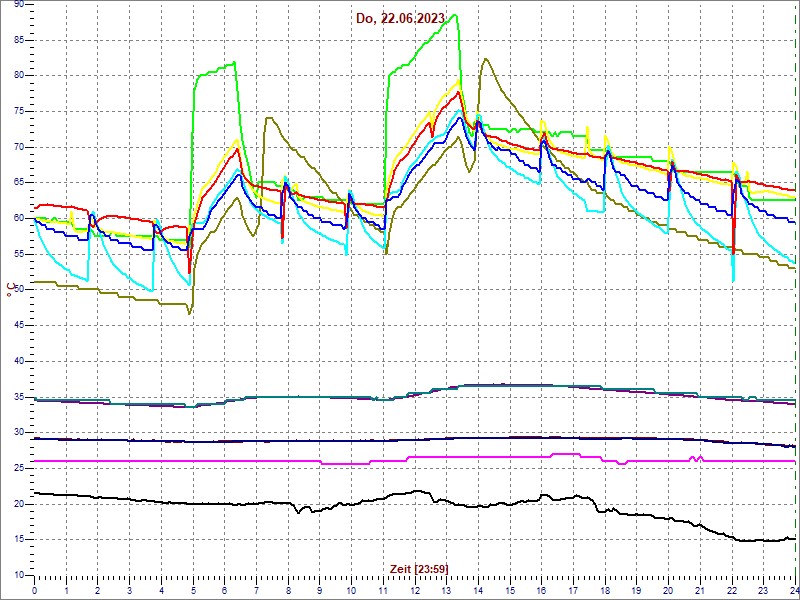The image size is (800, 600).
Task: Select hour '9' on the time axis
Action: click(319, 590)
